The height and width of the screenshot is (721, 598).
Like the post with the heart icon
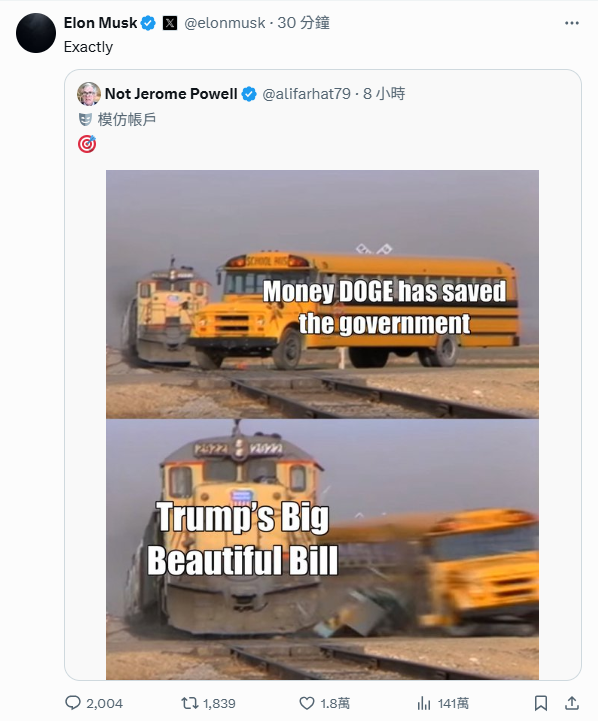pyautogui.click(x=307, y=703)
